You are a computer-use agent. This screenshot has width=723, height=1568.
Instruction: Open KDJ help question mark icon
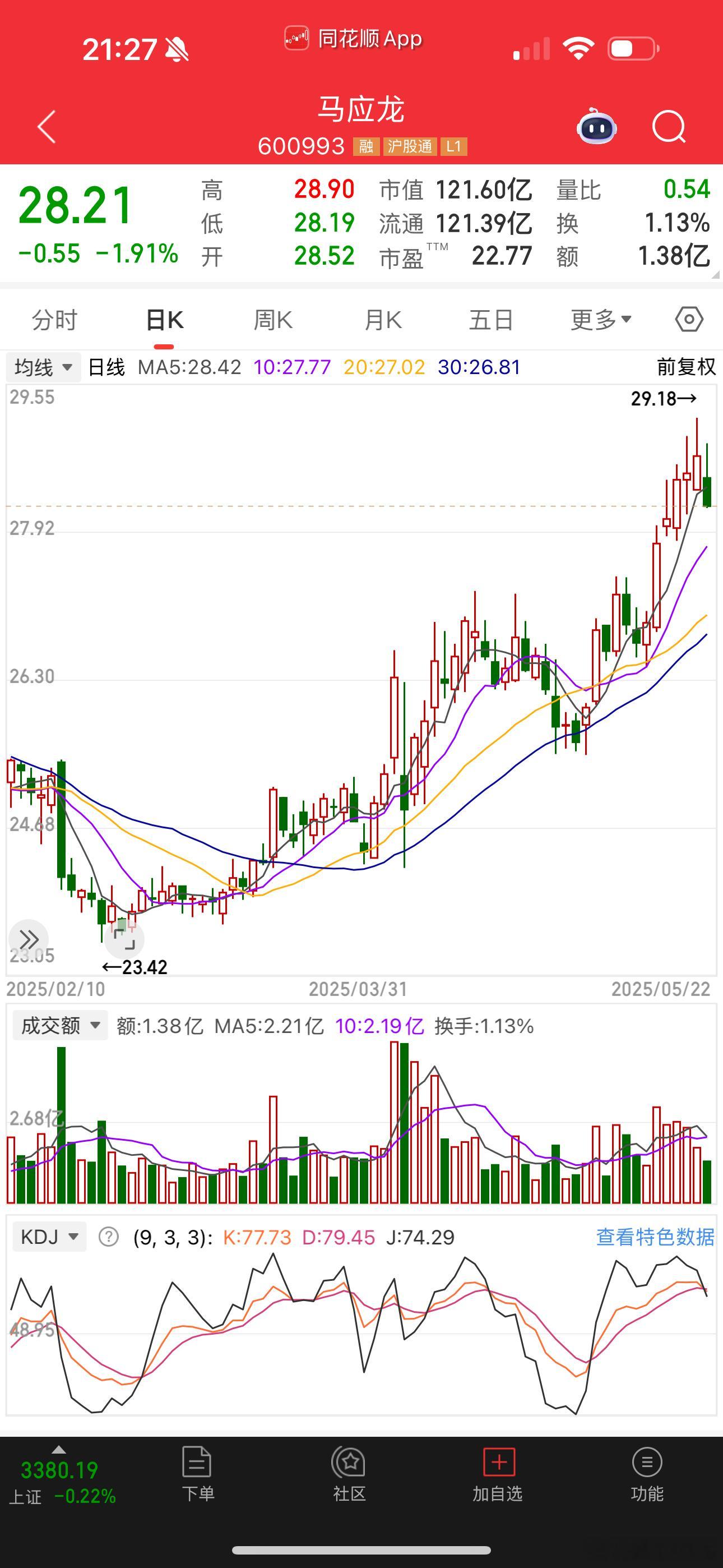click(x=109, y=1237)
